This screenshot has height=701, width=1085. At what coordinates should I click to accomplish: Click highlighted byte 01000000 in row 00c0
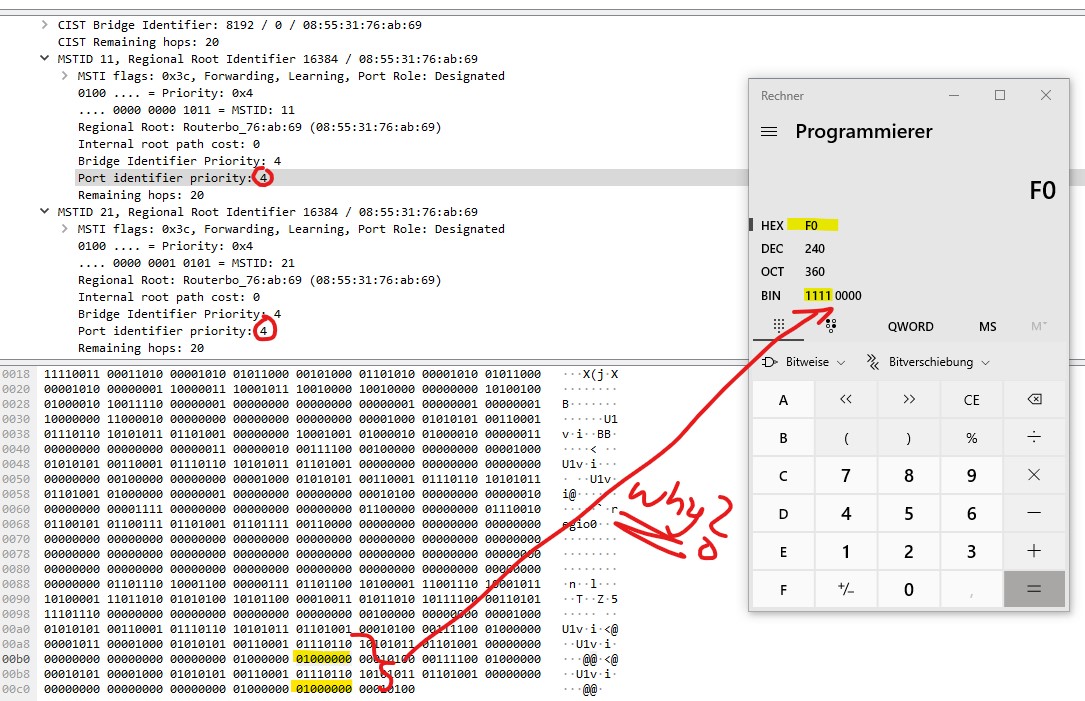[x=323, y=689]
